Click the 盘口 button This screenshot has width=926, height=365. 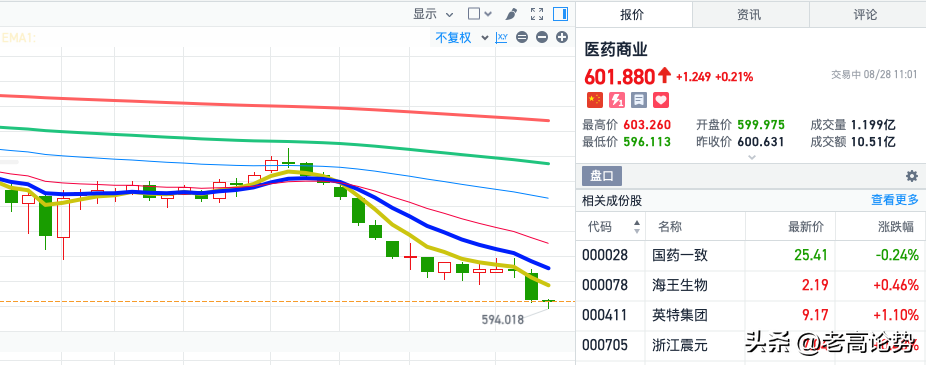tap(602, 176)
